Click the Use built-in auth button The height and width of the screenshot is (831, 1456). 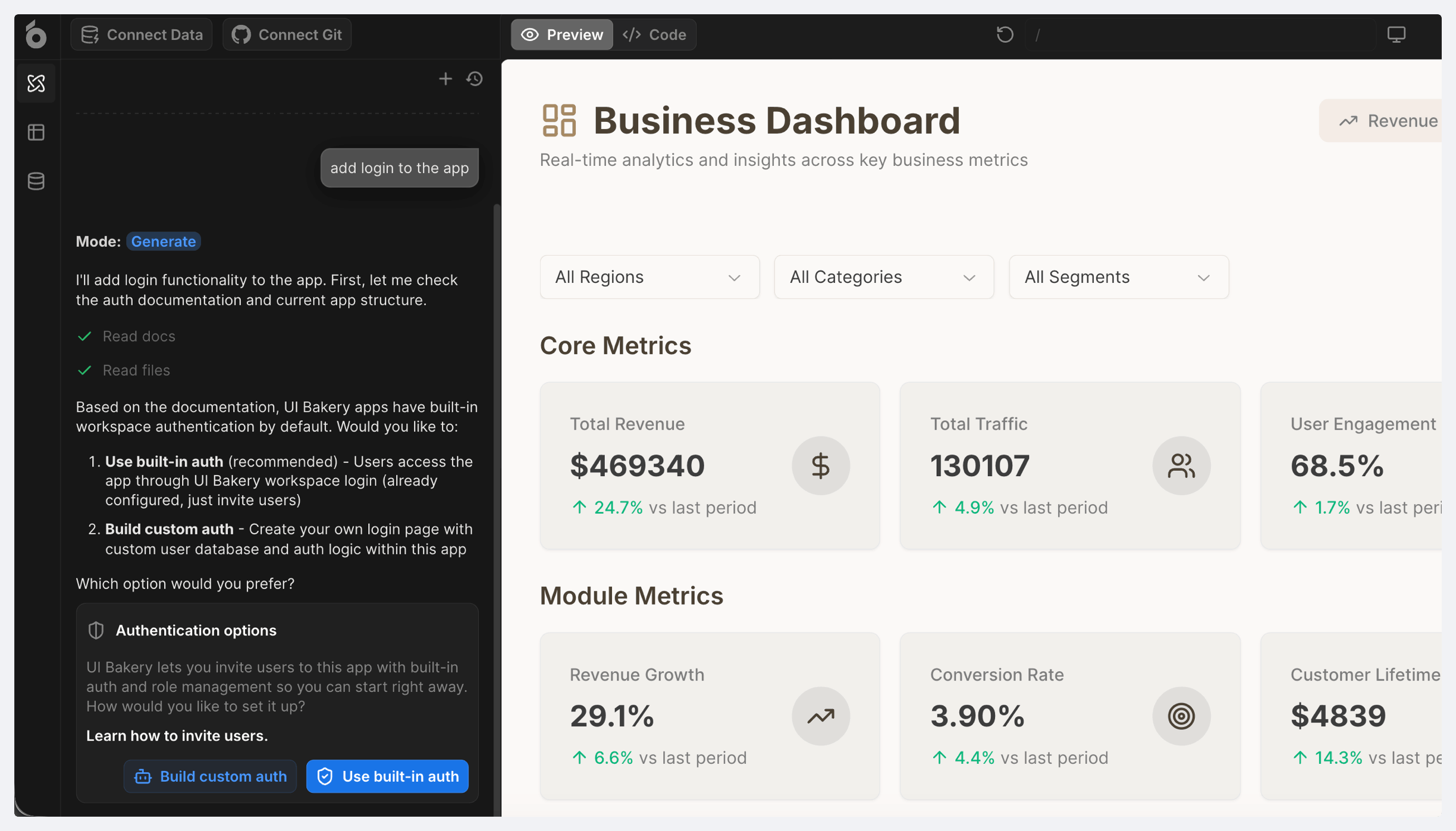[x=388, y=776]
